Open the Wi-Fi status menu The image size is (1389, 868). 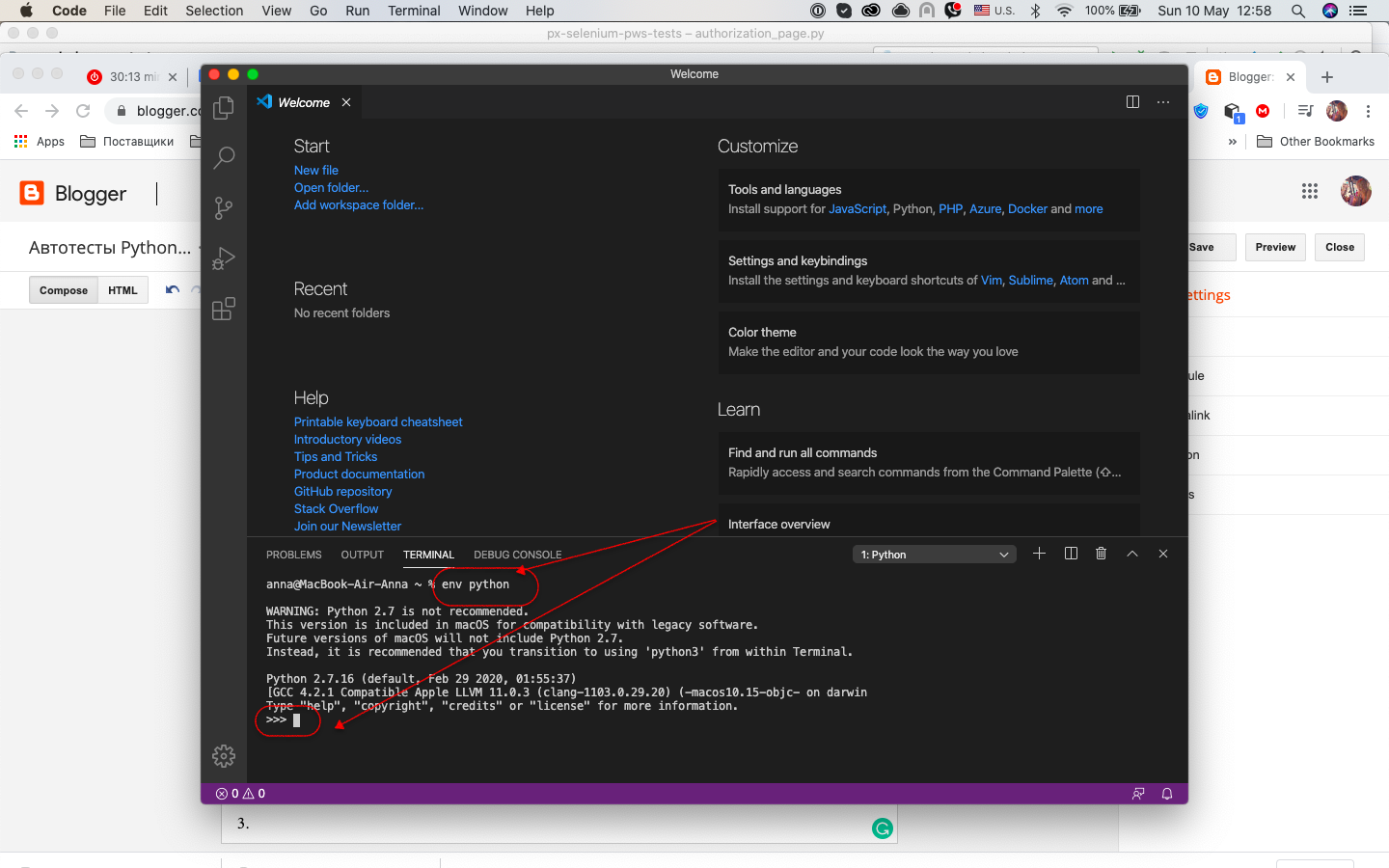click(1064, 11)
